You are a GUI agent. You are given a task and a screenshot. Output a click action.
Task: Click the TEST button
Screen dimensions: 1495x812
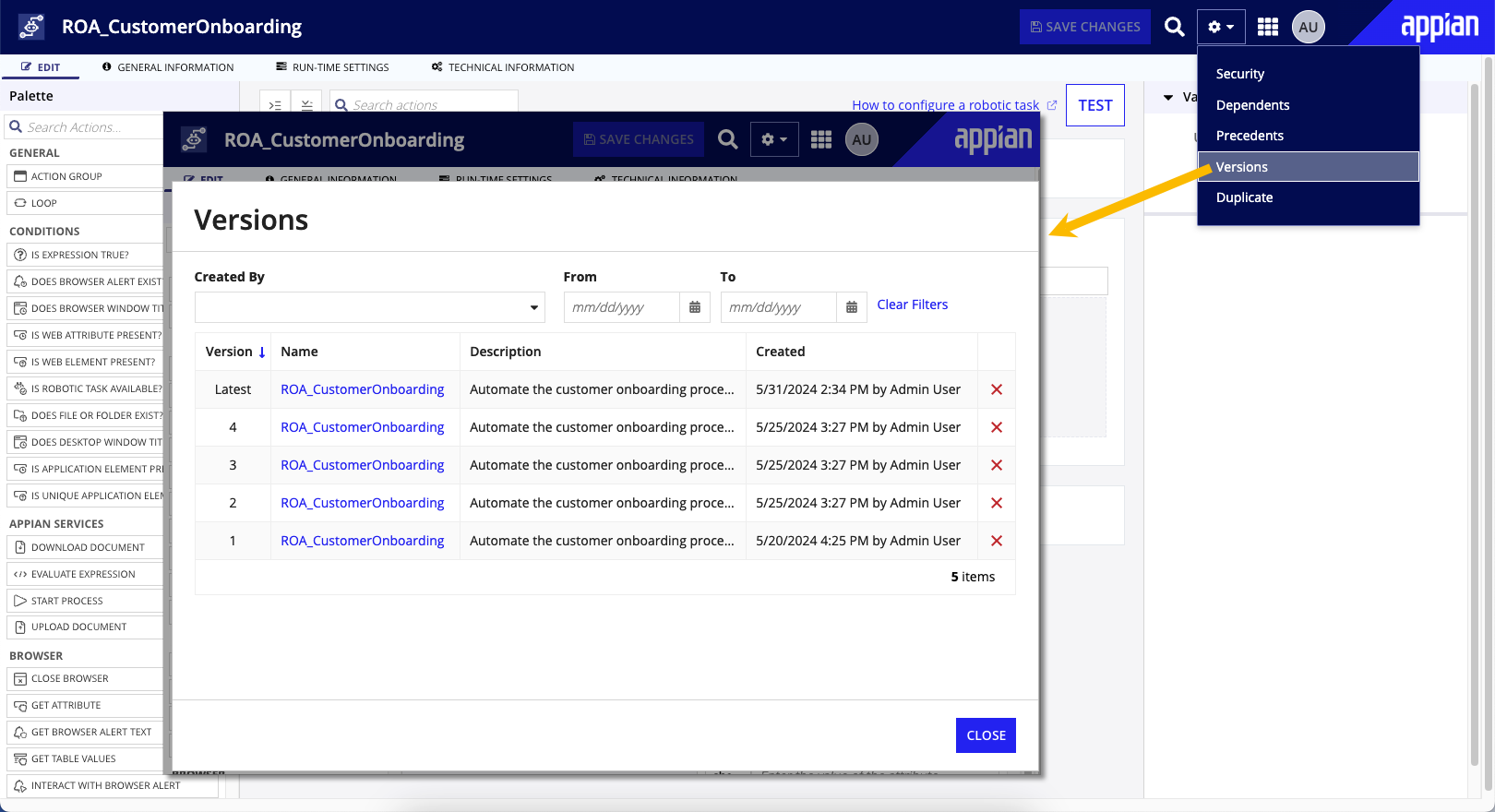coord(1095,105)
